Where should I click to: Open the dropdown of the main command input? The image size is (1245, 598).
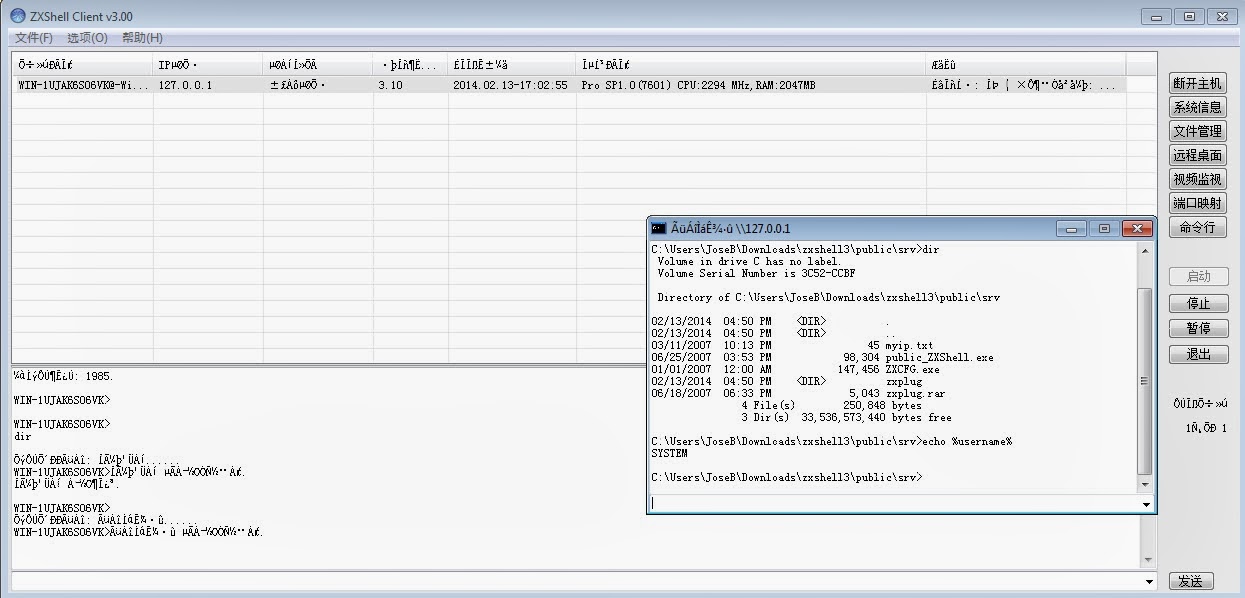point(1150,581)
